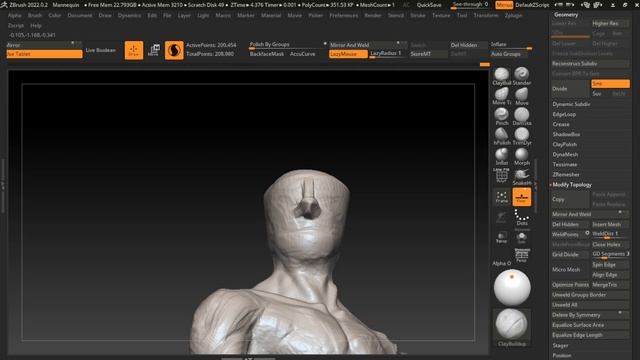Click Reconstruct Subdiv button
The height and width of the screenshot is (360, 640).
590,64
